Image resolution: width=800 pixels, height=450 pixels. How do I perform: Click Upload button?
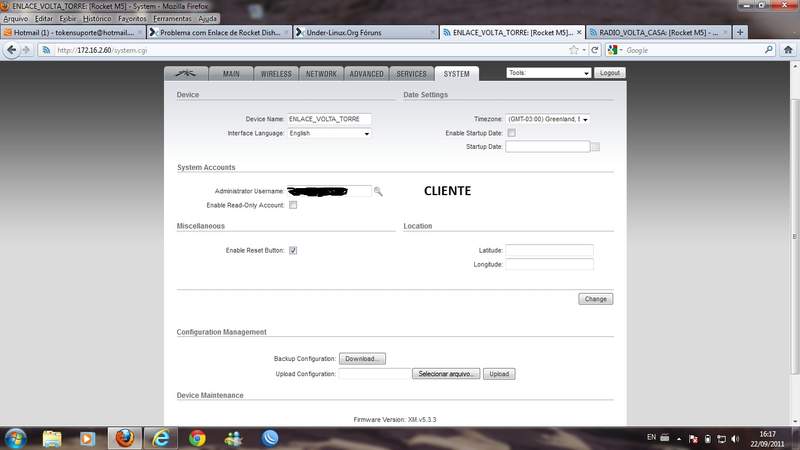click(x=499, y=374)
